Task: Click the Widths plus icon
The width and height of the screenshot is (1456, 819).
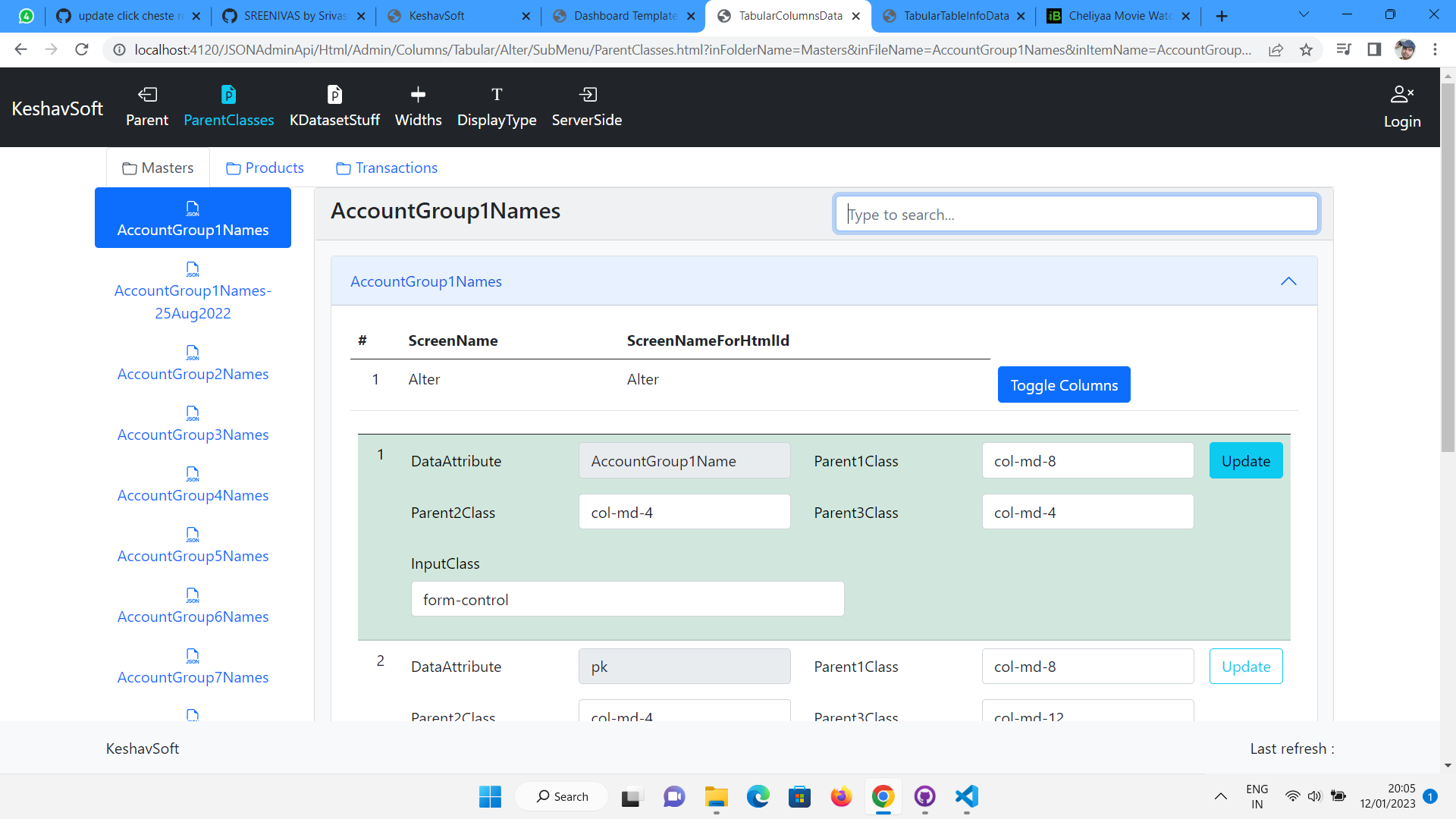Action: click(418, 94)
